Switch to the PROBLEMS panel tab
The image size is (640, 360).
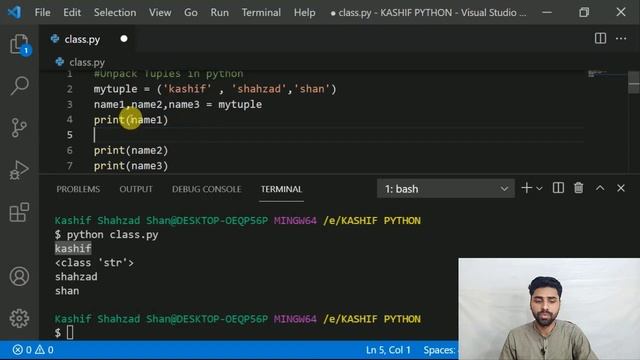pyautogui.click(x=78, y=189)
